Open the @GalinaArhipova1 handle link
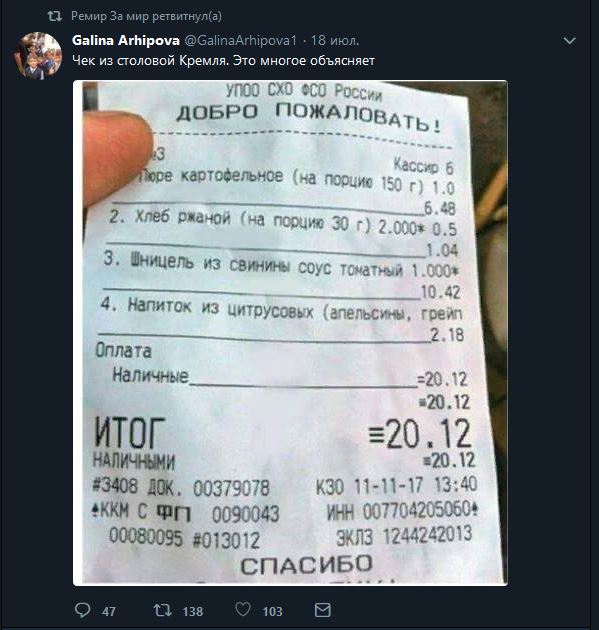 point(240,40)
